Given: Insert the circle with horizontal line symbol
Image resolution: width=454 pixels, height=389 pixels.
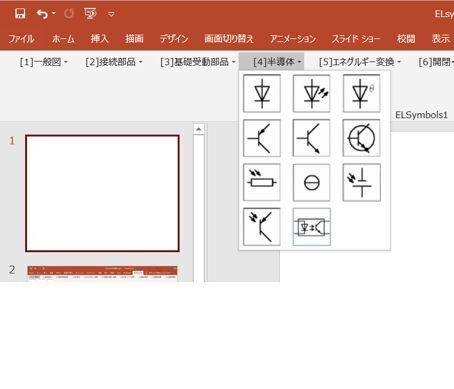Looking at the screenshot, I should coord(312,182).
